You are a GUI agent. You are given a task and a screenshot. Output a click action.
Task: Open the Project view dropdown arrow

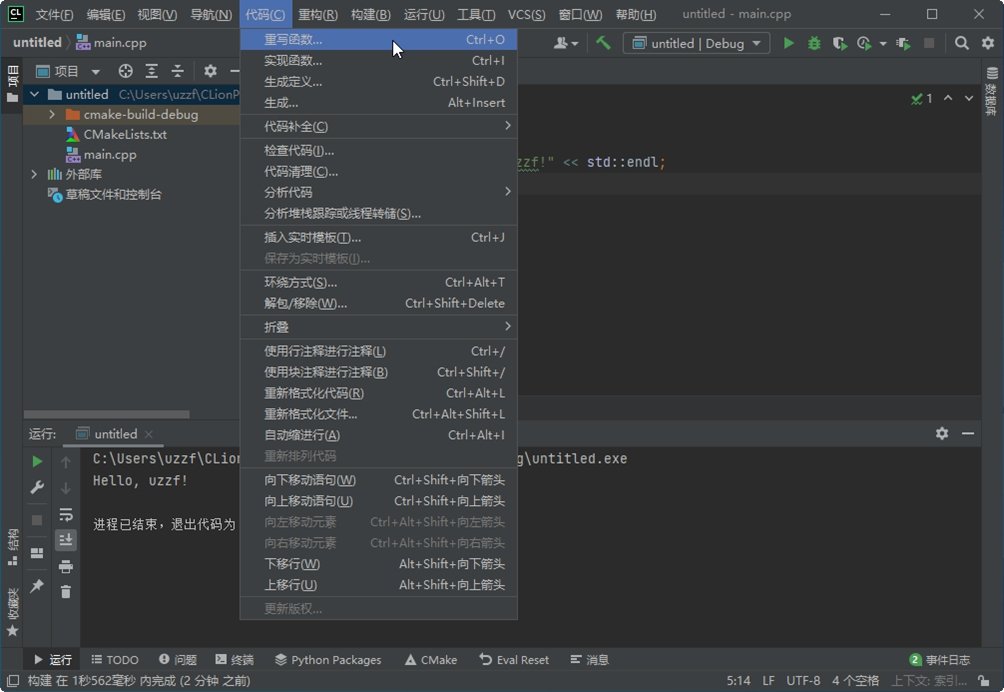click(x=95, y=72)
